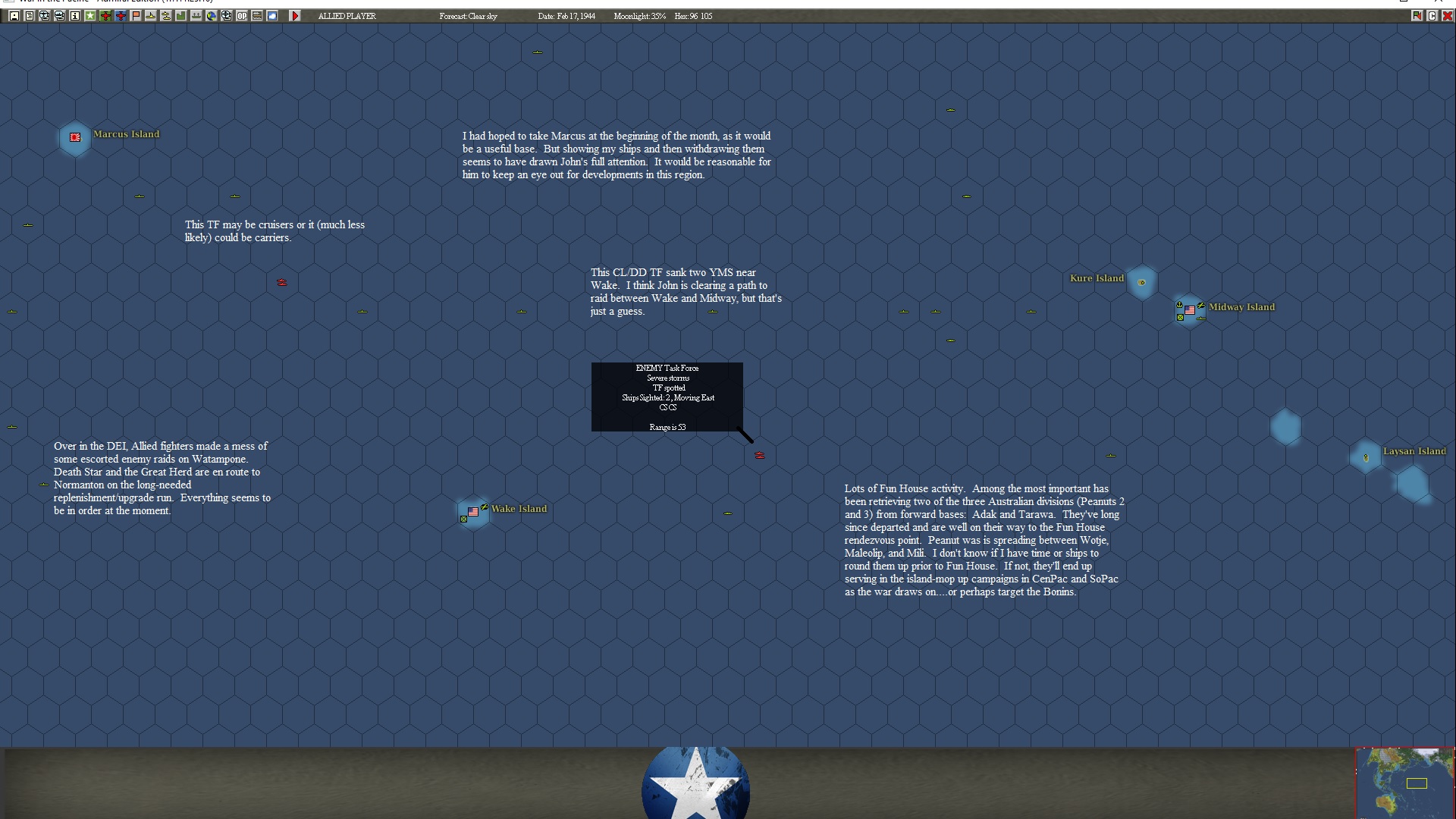
Task: Click the save game floppy disk icon
Action: pos(14,16)
